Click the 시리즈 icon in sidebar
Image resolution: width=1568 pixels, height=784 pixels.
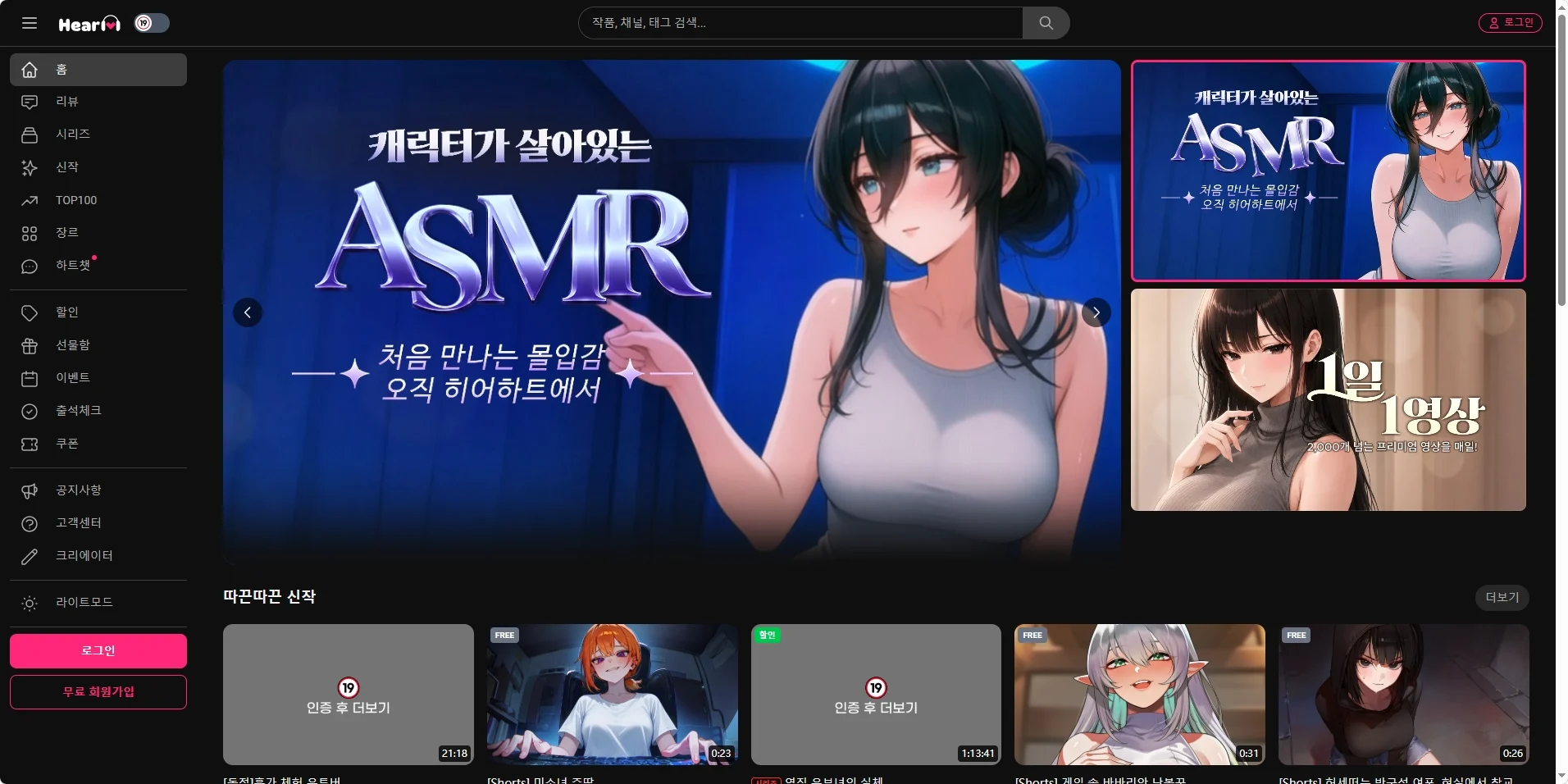click(x=30, y=134)
